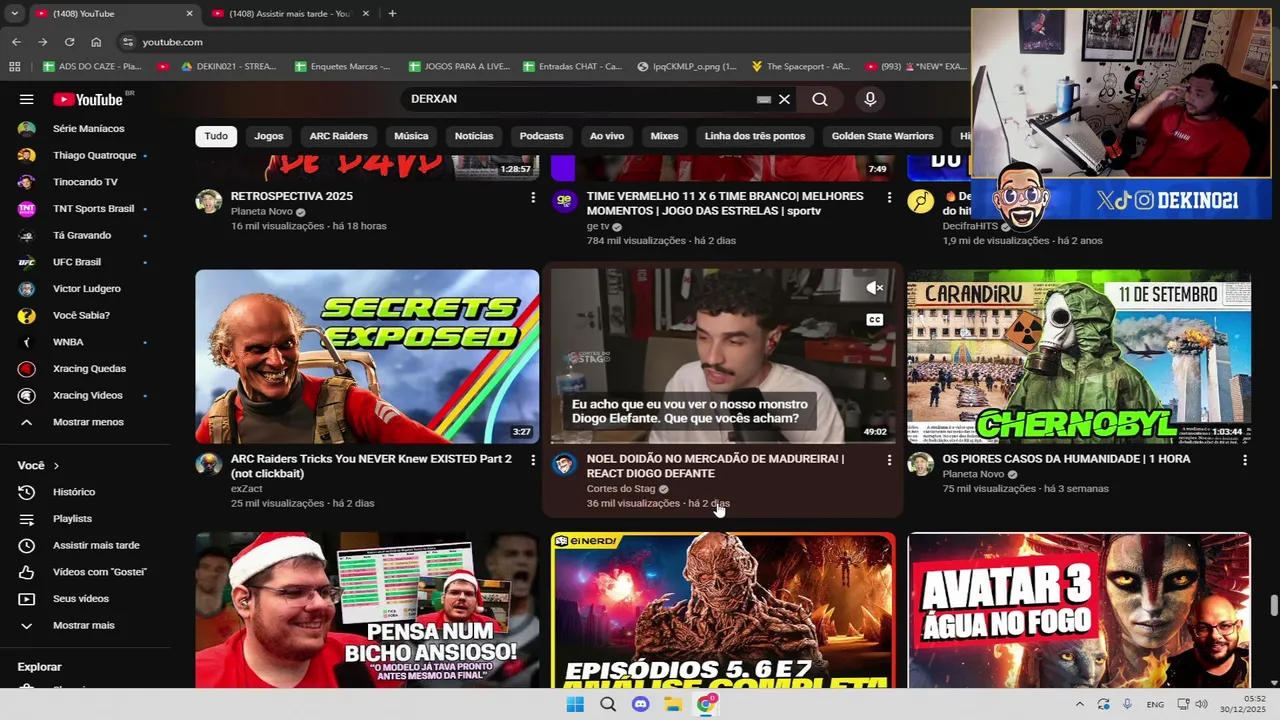Select the Jogos filter chip
This screenshot has height=720, width=1280.
[x=269, y=136]
